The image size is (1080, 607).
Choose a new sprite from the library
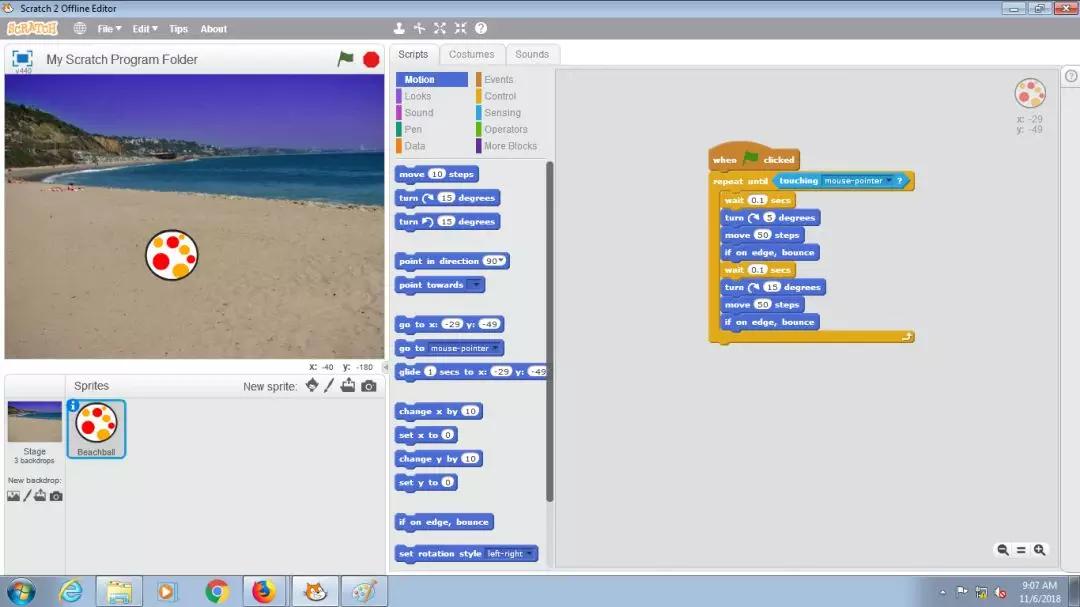tap(312, 386)
